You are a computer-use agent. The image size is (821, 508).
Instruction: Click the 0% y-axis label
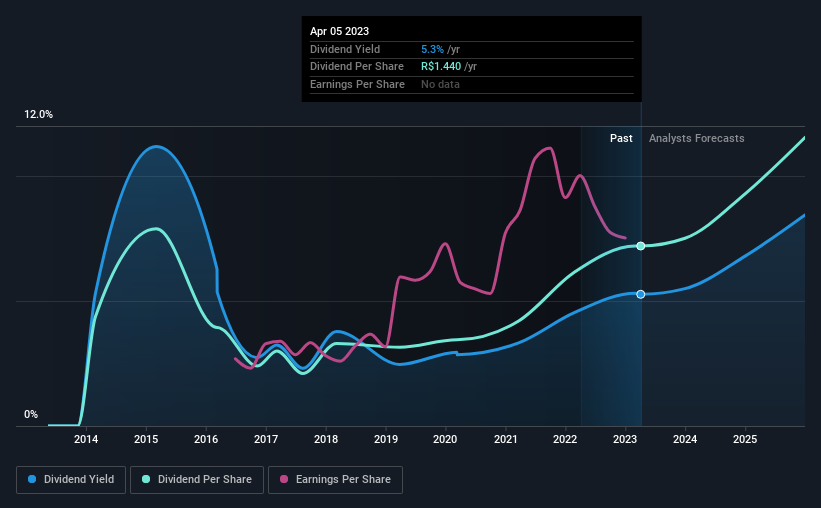coord(31,414)
